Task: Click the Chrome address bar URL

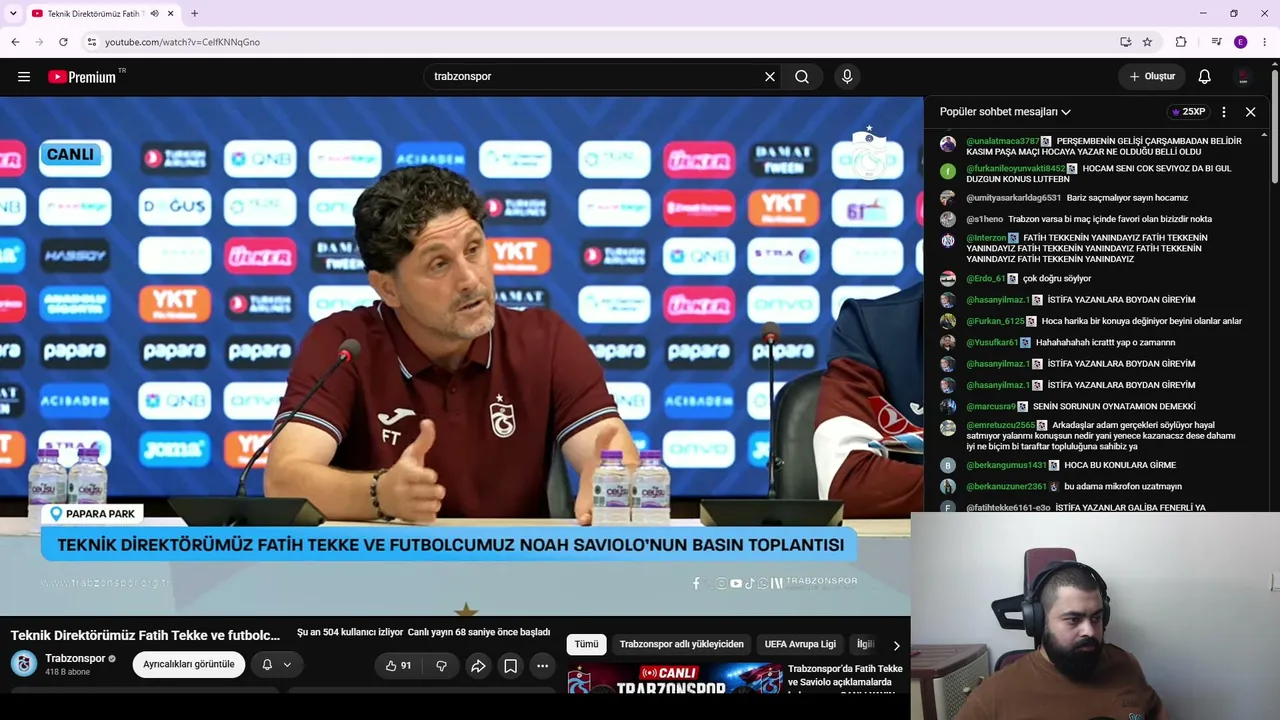Action: (x=182, y=42)
